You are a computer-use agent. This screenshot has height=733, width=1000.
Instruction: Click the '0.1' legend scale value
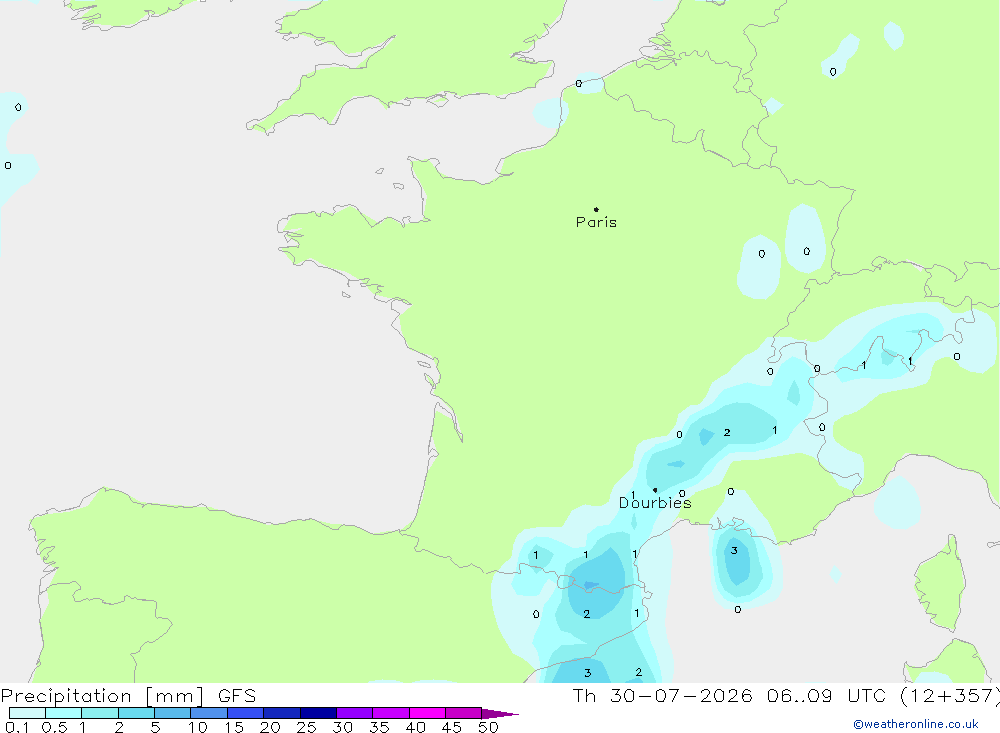[17, 727]
